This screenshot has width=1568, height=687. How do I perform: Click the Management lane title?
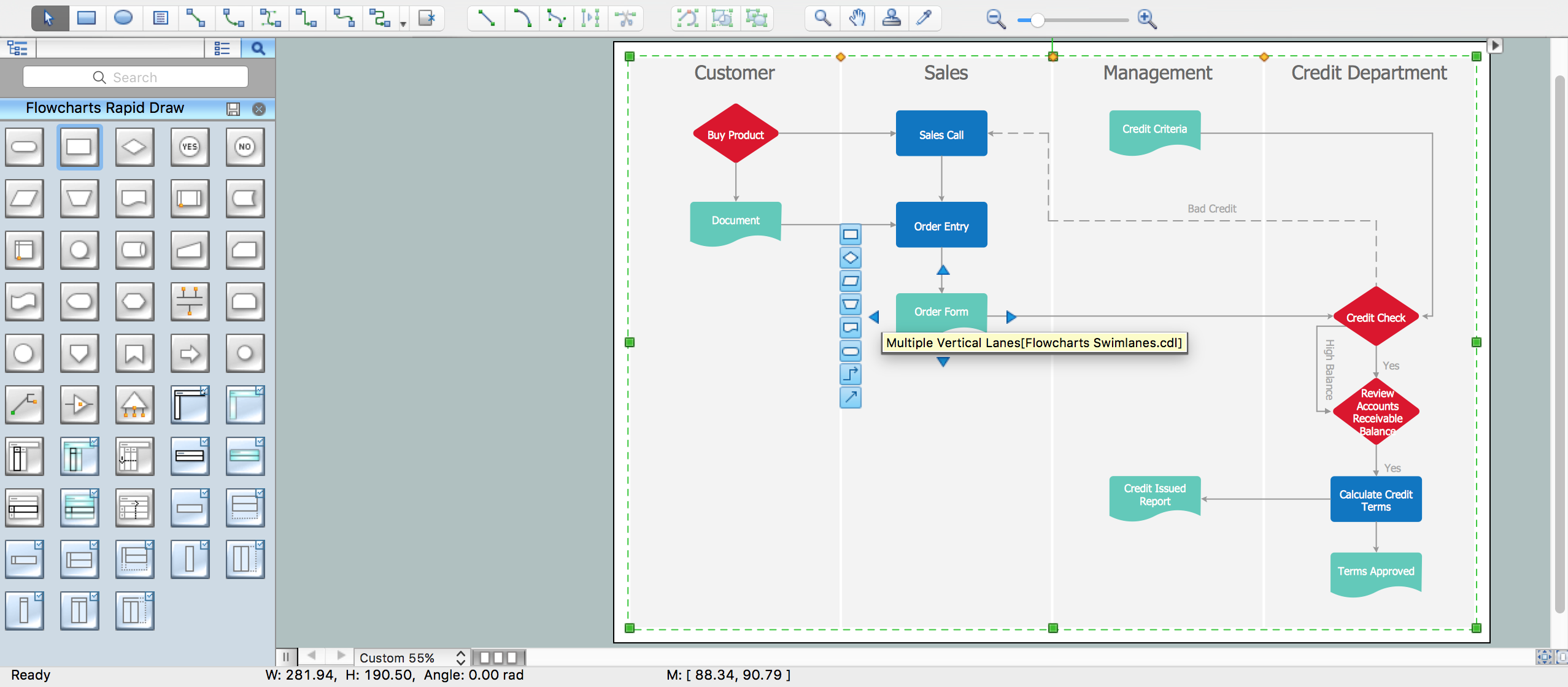[1157, 72]
